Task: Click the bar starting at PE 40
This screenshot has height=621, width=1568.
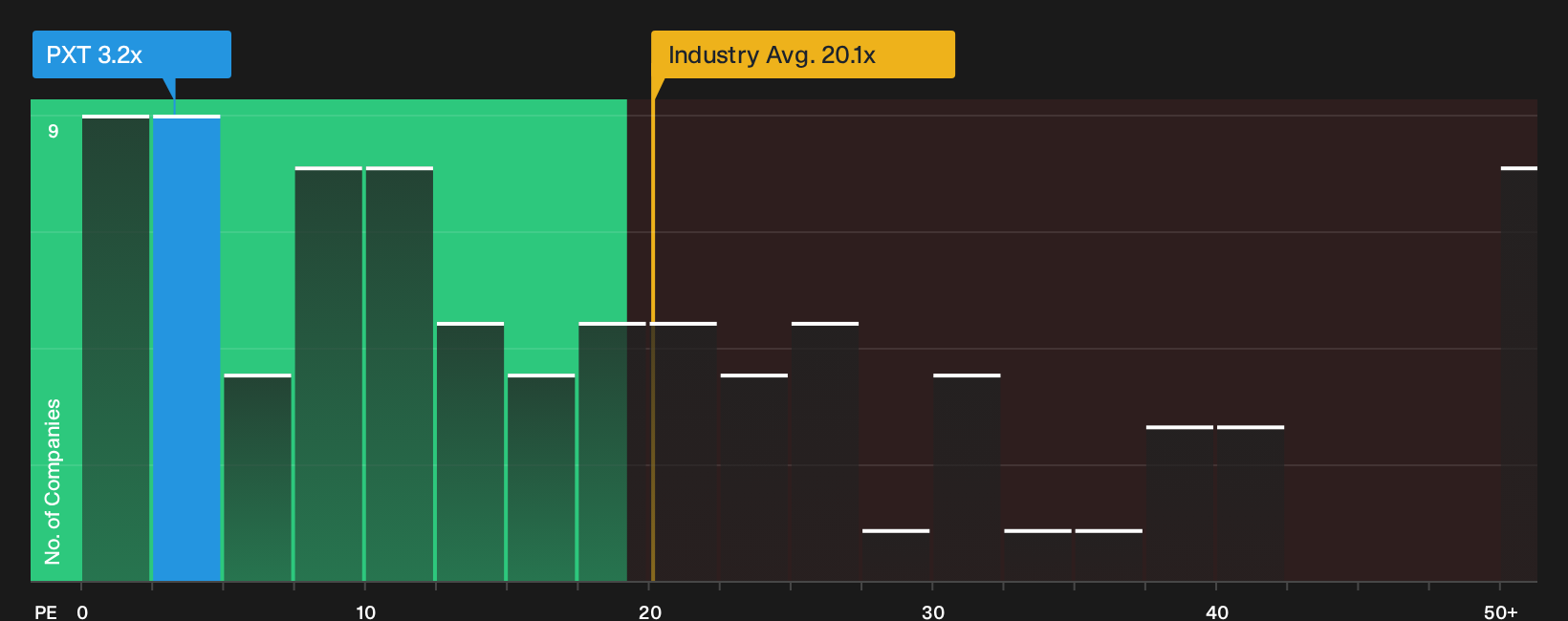Action: (1251, 503)
